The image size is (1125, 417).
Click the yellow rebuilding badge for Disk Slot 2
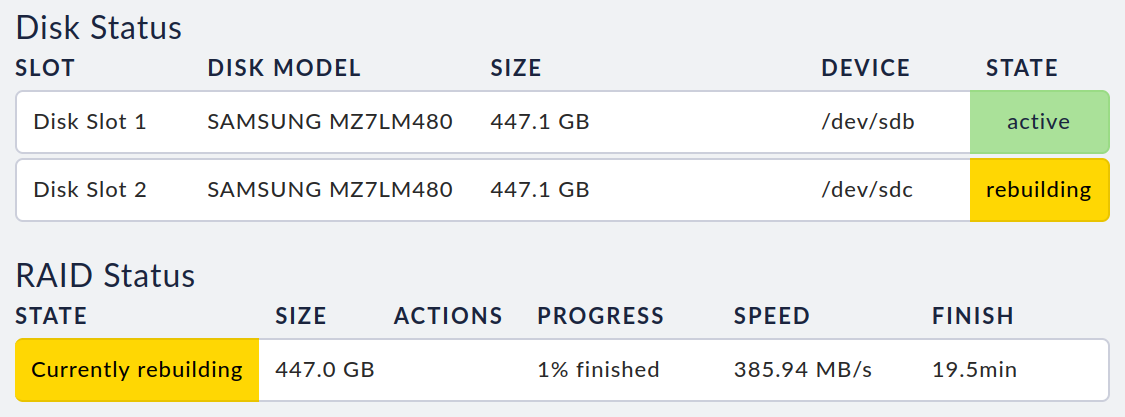coord(1038,189)
